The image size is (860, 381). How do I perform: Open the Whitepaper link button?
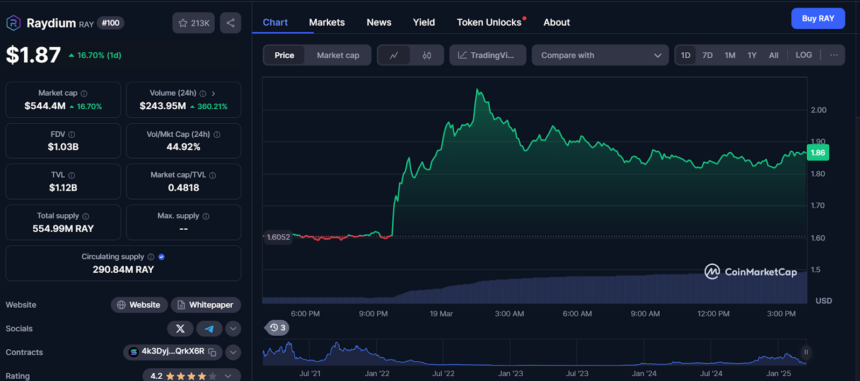click(x=206, y=305)
